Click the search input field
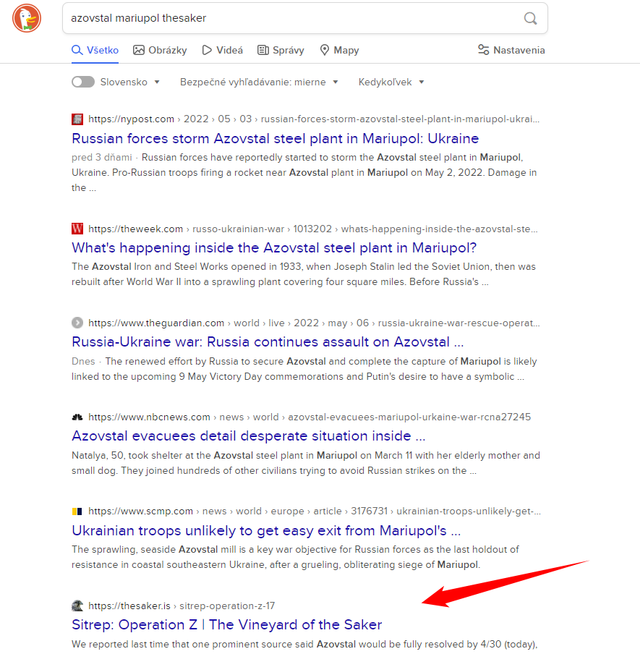The image size is (640, 654). click(x=292, y=18)
